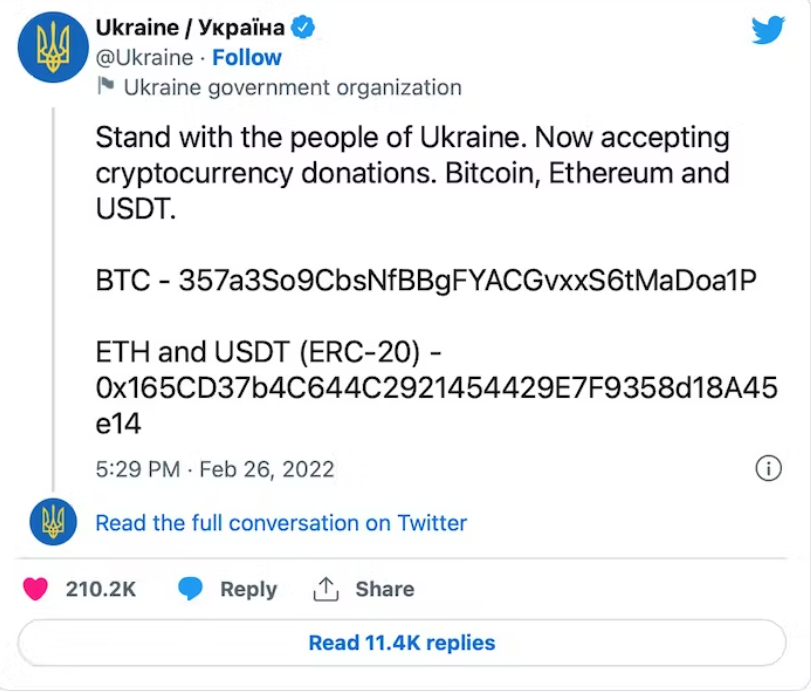
Task: Click the 5:29 PM Feb 26, 2022 timestamp
Action: 215,468
